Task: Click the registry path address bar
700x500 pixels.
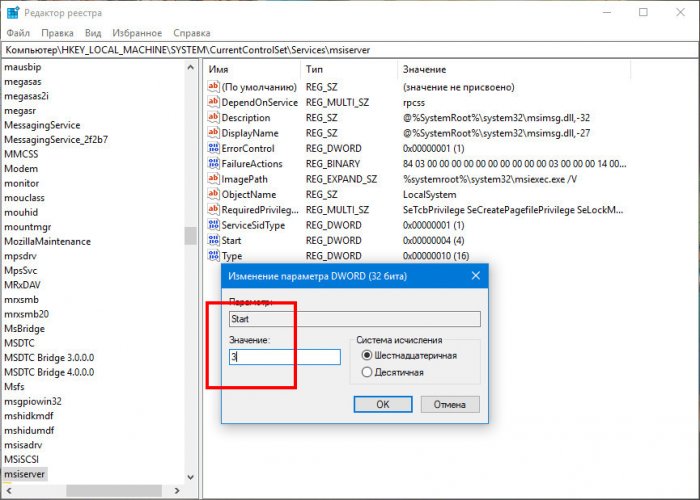Action: pyautogui.click(x=349, y=50)
